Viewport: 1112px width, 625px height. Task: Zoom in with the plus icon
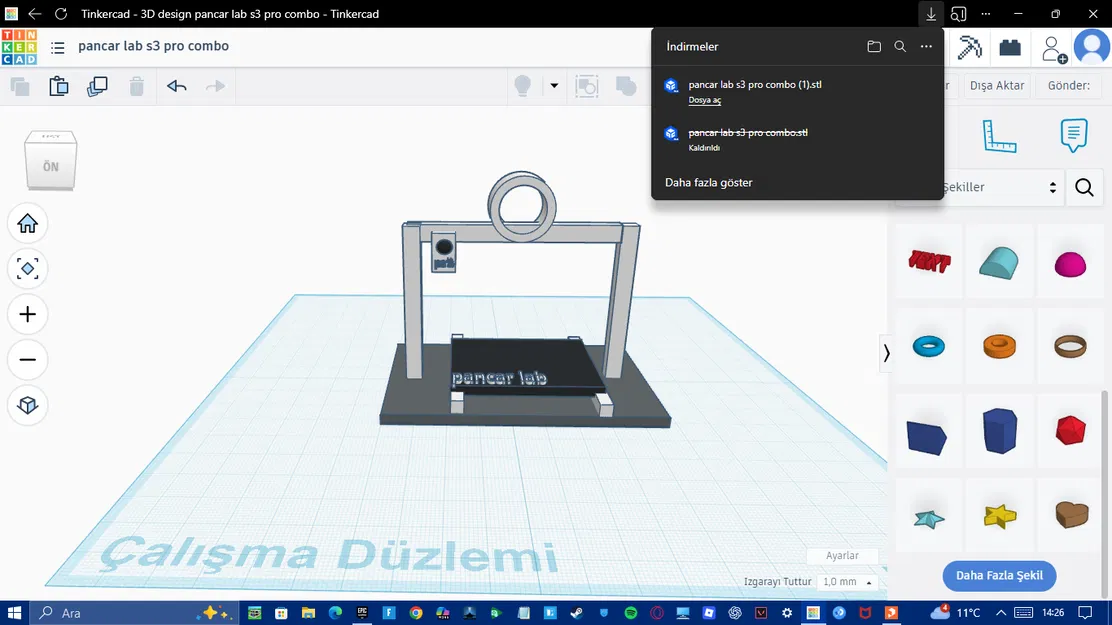click(x=27, y=314)
